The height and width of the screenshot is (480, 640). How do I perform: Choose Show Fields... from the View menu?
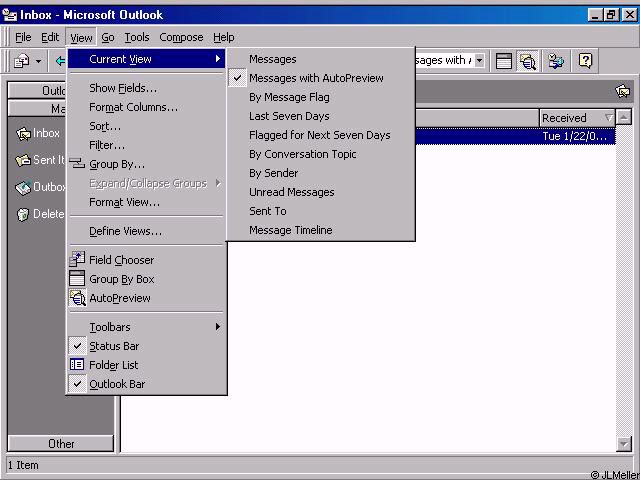[x=146, y=88]
